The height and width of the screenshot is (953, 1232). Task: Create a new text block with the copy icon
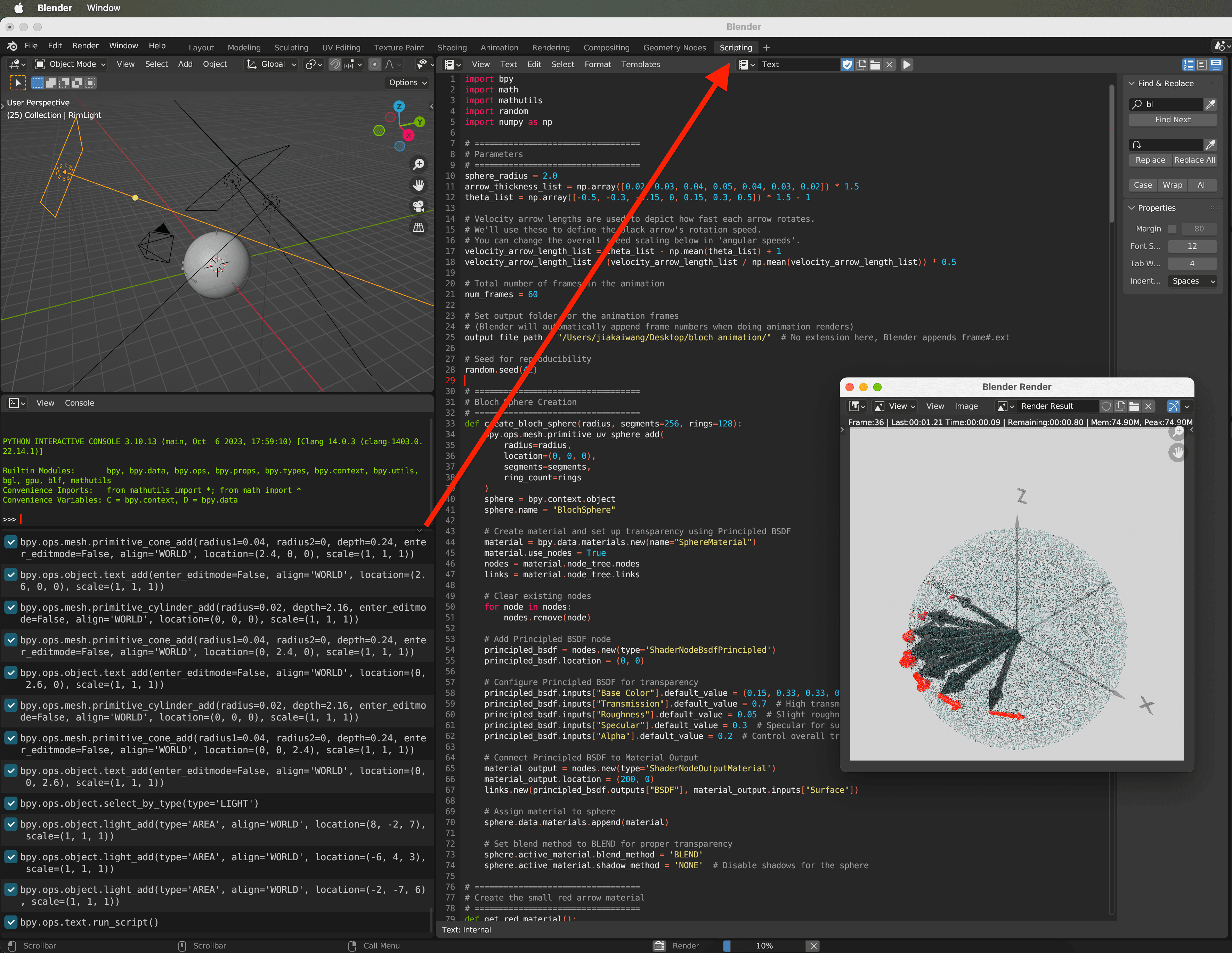point(861,64)
